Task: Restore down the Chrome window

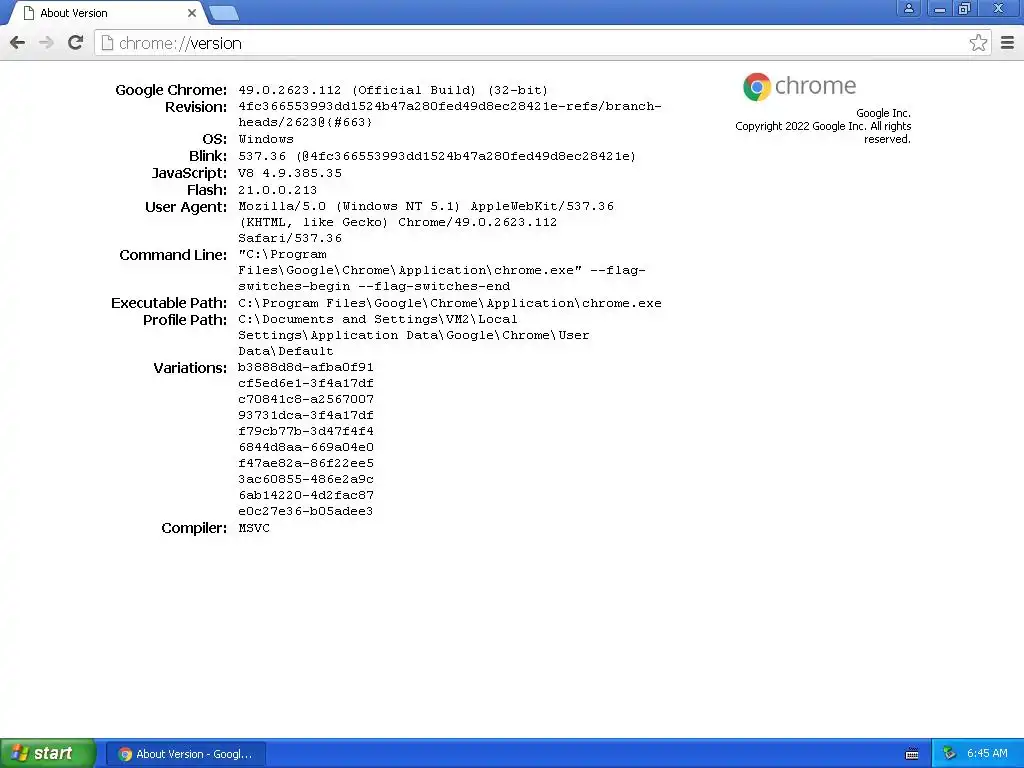Action: coord(964,8)
